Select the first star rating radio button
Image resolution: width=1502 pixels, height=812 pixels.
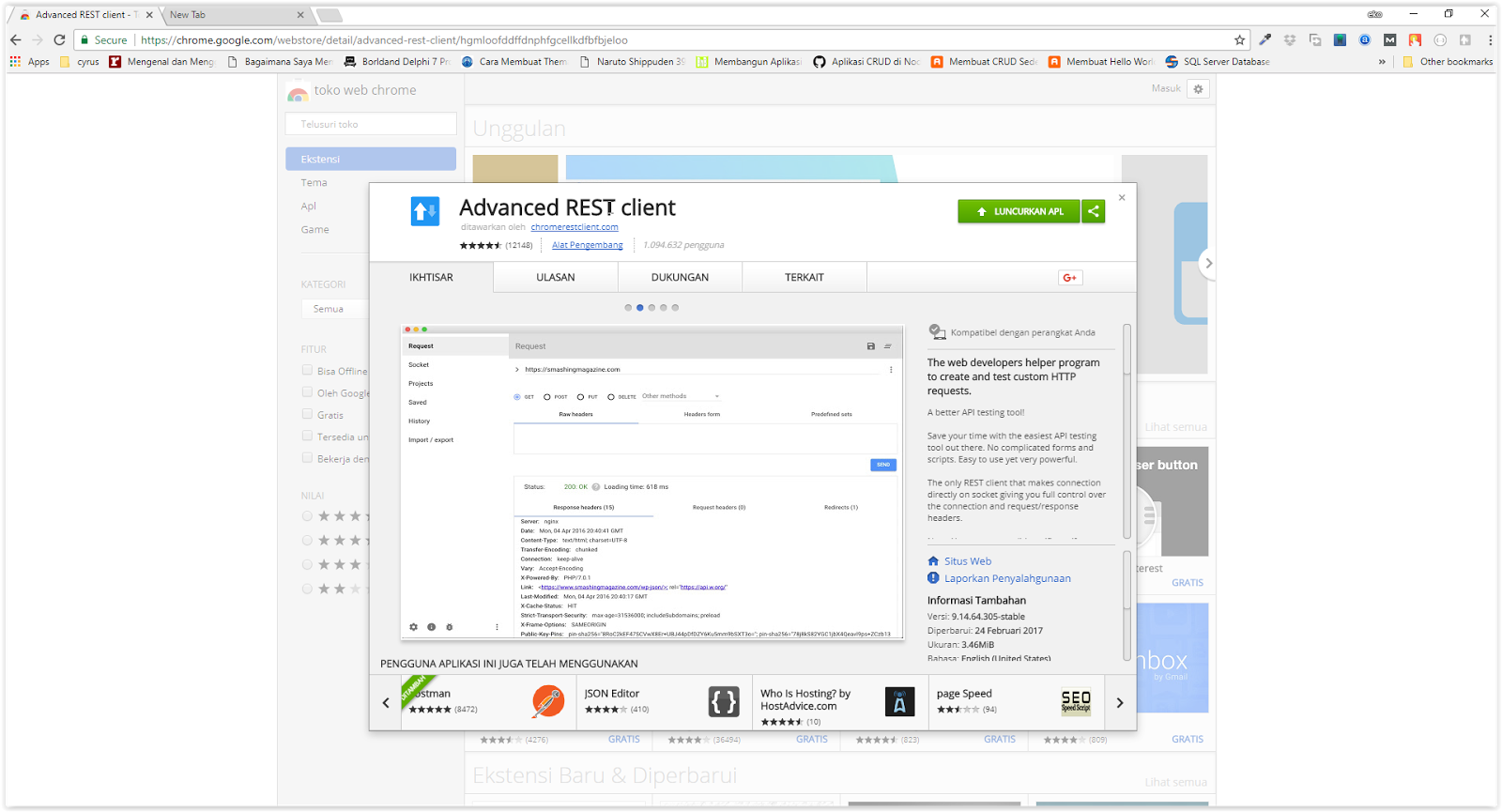tap(307, 516)
